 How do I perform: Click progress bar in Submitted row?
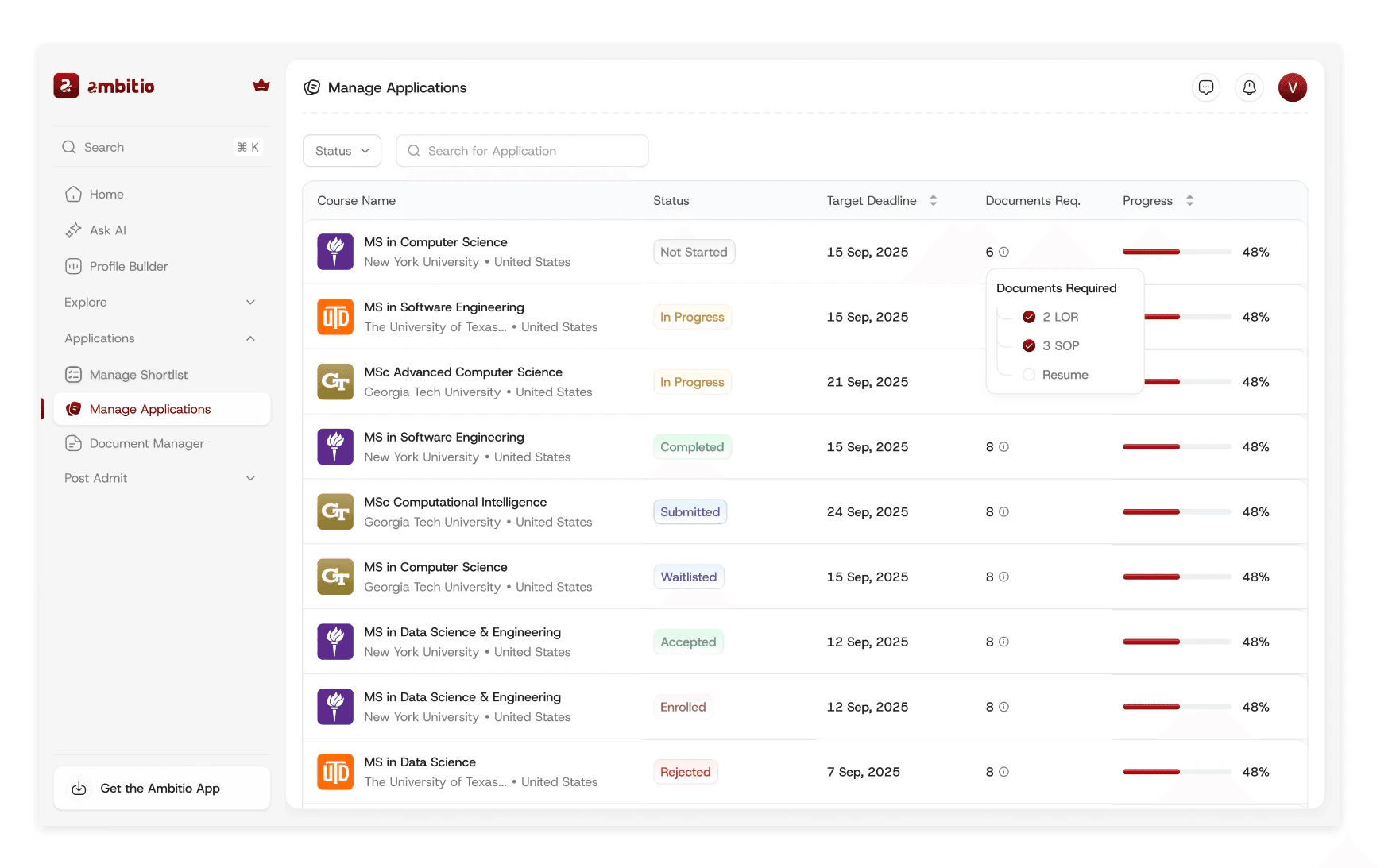tap(1176, 512)
